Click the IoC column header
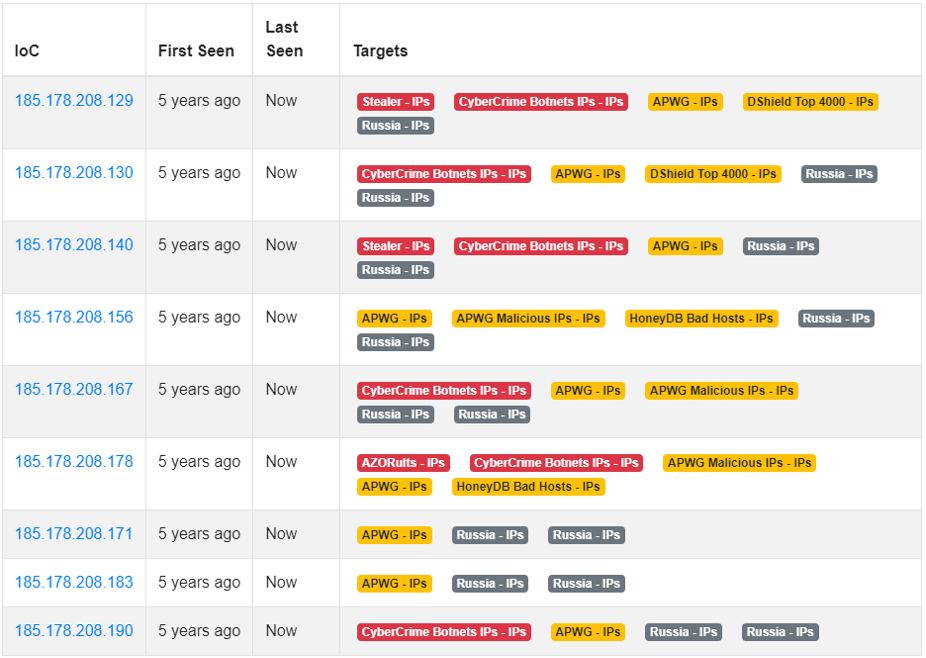This screenshot has height=658, width=926. [27, 51]
